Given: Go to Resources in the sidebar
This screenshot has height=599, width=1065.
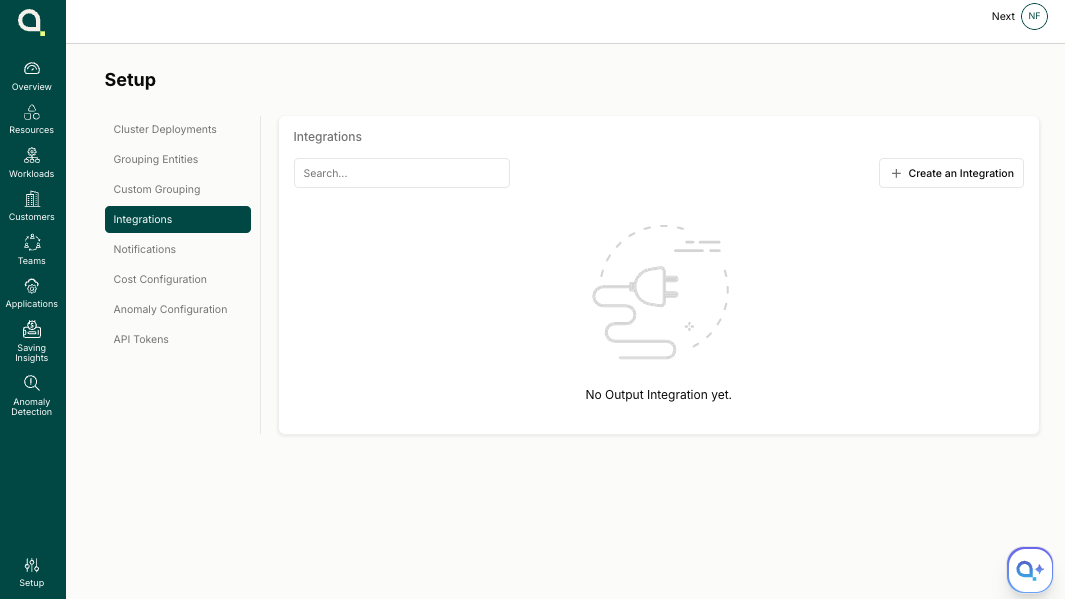Looking at the screenshot, I should point(32,120).
